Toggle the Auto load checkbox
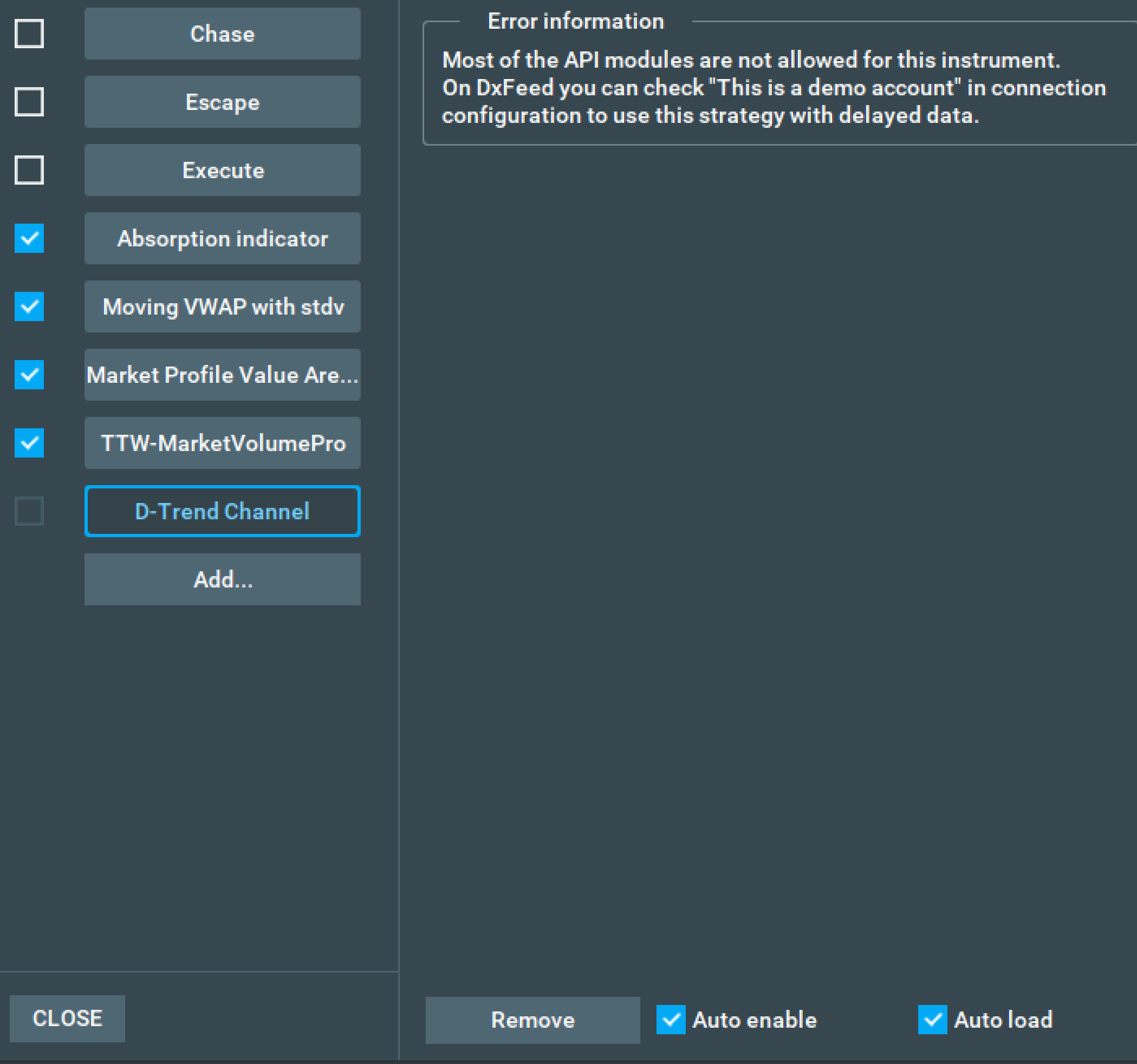1137x1064 pixels. coord(932,1020)
